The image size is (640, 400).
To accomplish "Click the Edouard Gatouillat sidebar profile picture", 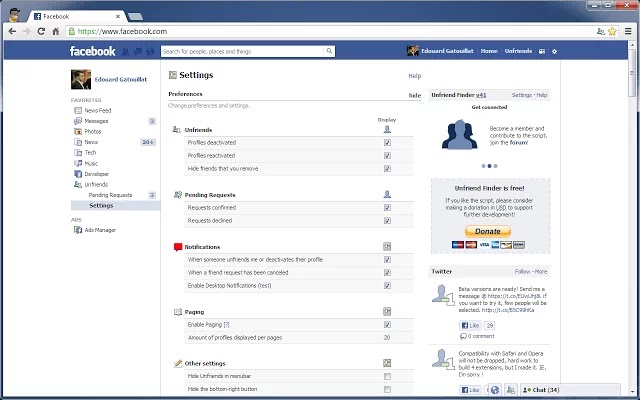I will pyautogui.click(x=81, y=80).
